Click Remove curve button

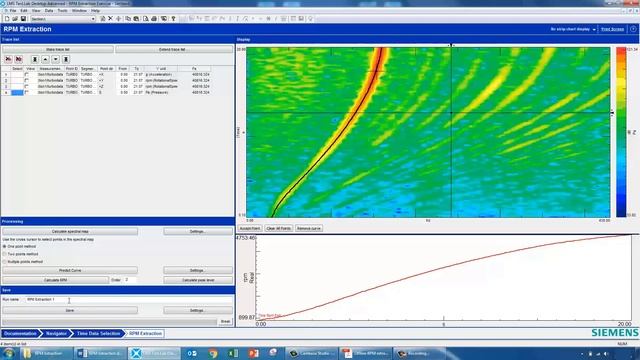pyautogui.click(x=309, y=229)
